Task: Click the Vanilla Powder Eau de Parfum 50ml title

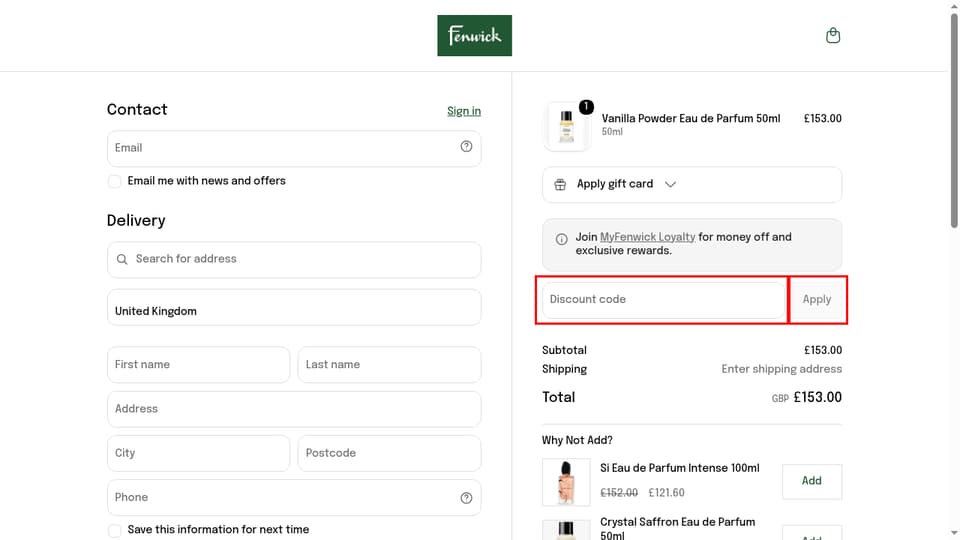Action: [x=691, y=119]
